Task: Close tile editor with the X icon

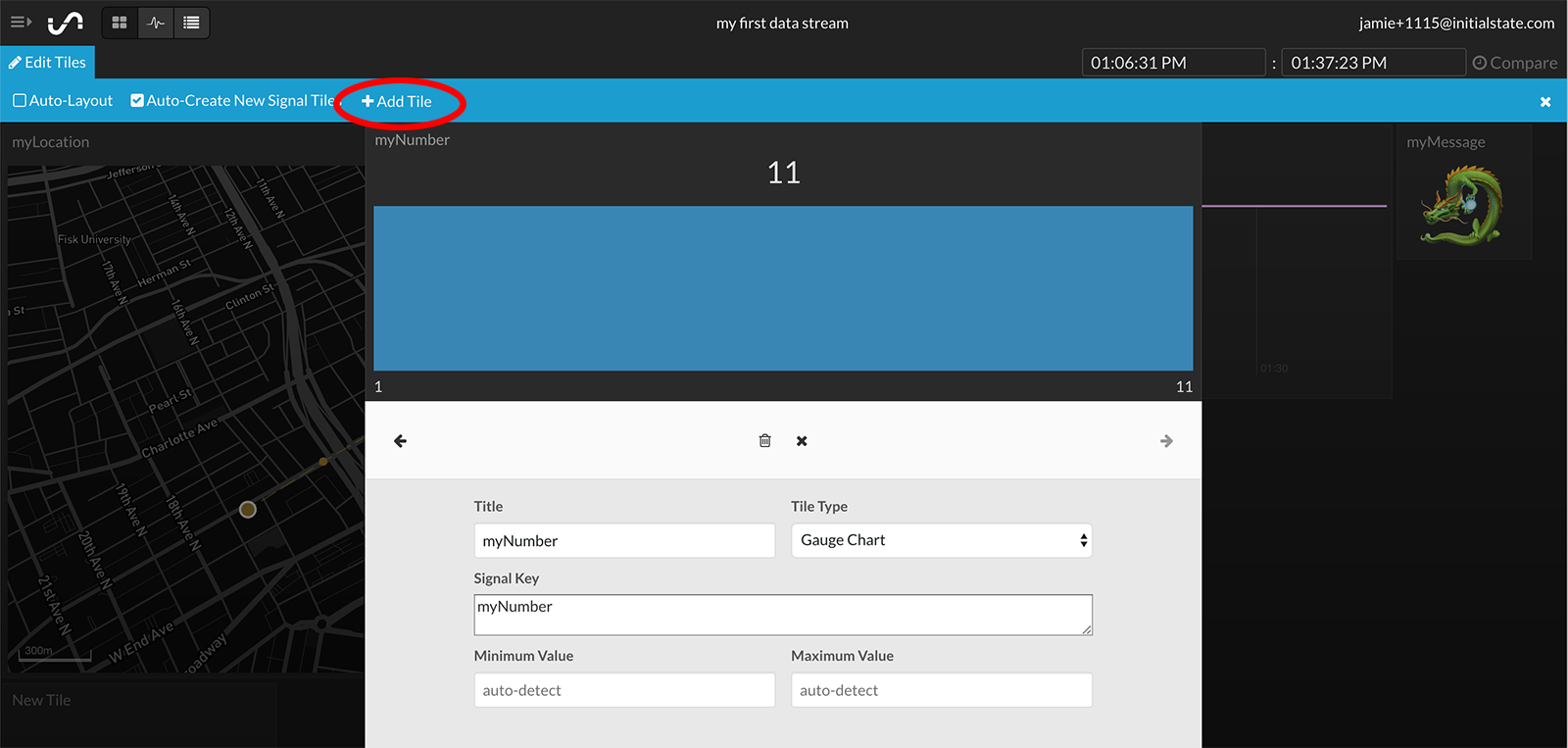Action: point(802,441)
